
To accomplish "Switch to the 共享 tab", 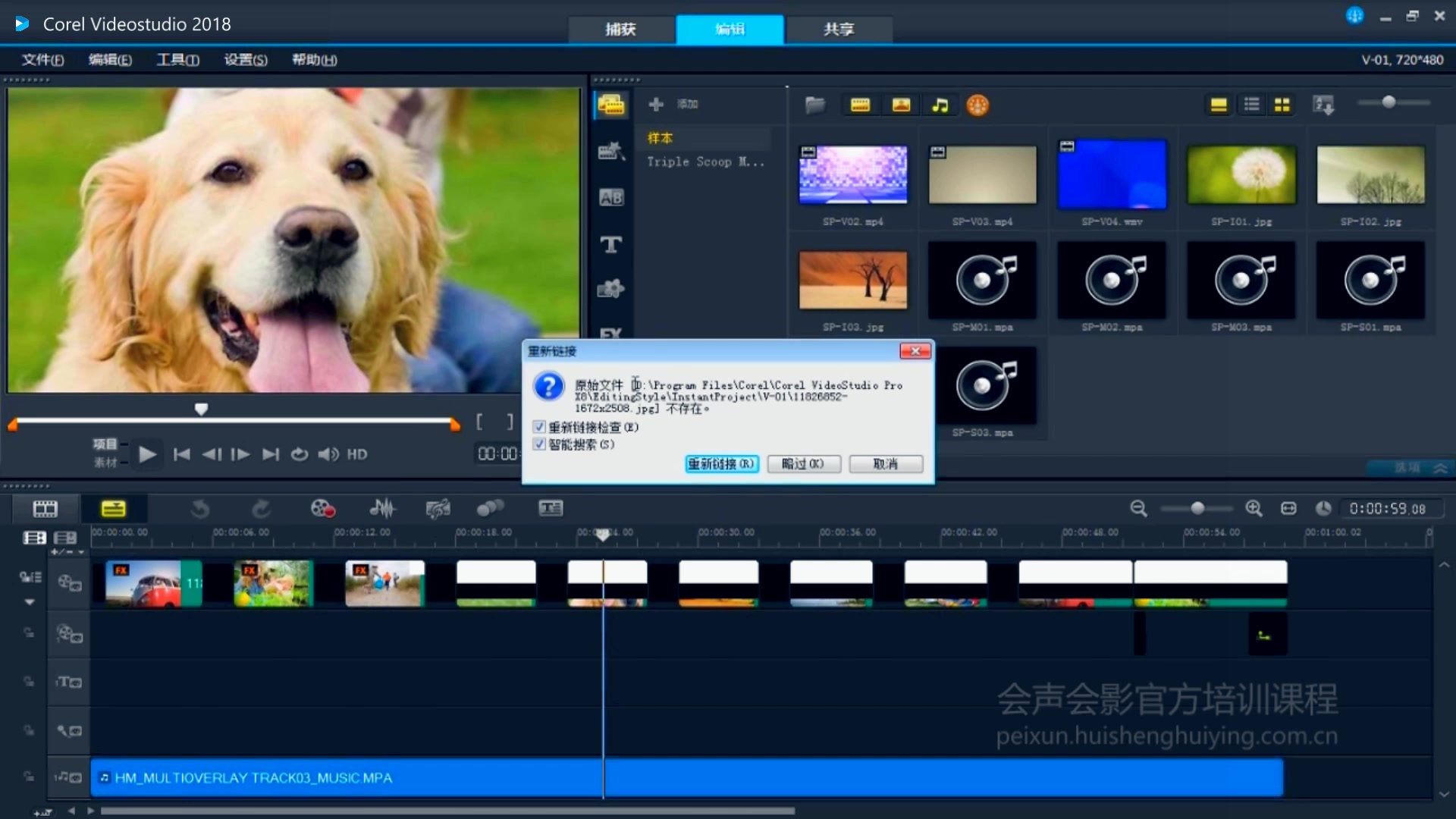I will pyautogui.click(x=839, y=29).
